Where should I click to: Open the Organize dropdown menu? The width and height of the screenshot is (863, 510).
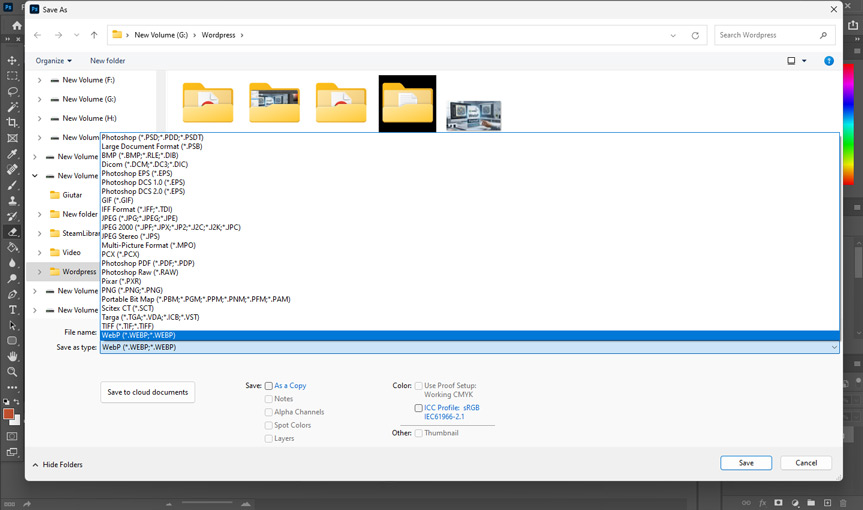coord(53,61)
